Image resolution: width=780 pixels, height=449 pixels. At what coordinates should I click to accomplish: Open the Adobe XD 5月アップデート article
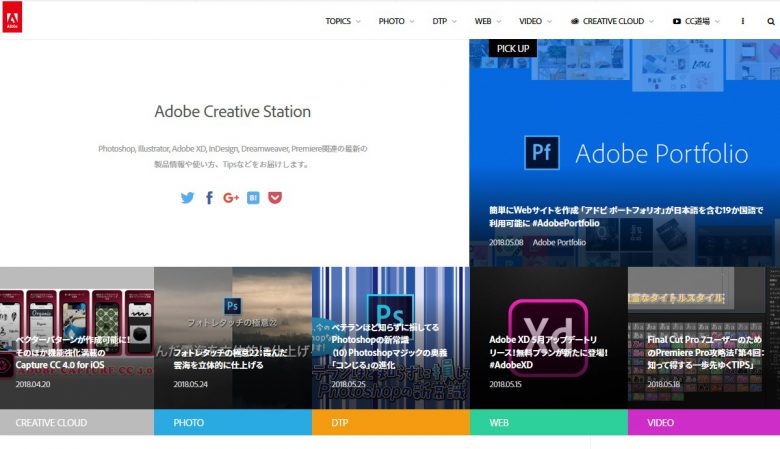[x=548, y=352]
